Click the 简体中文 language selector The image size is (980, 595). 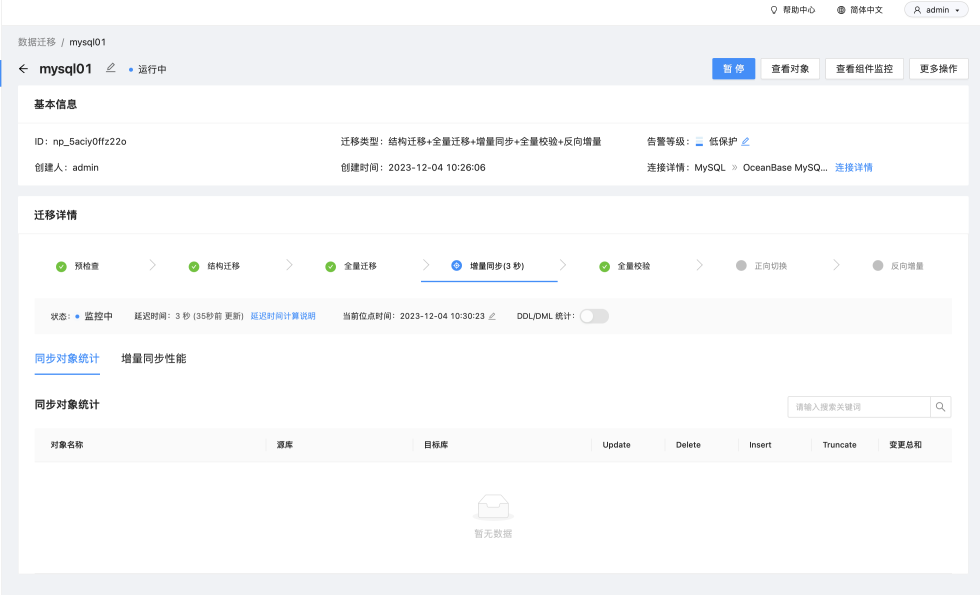tap(860, 10)
